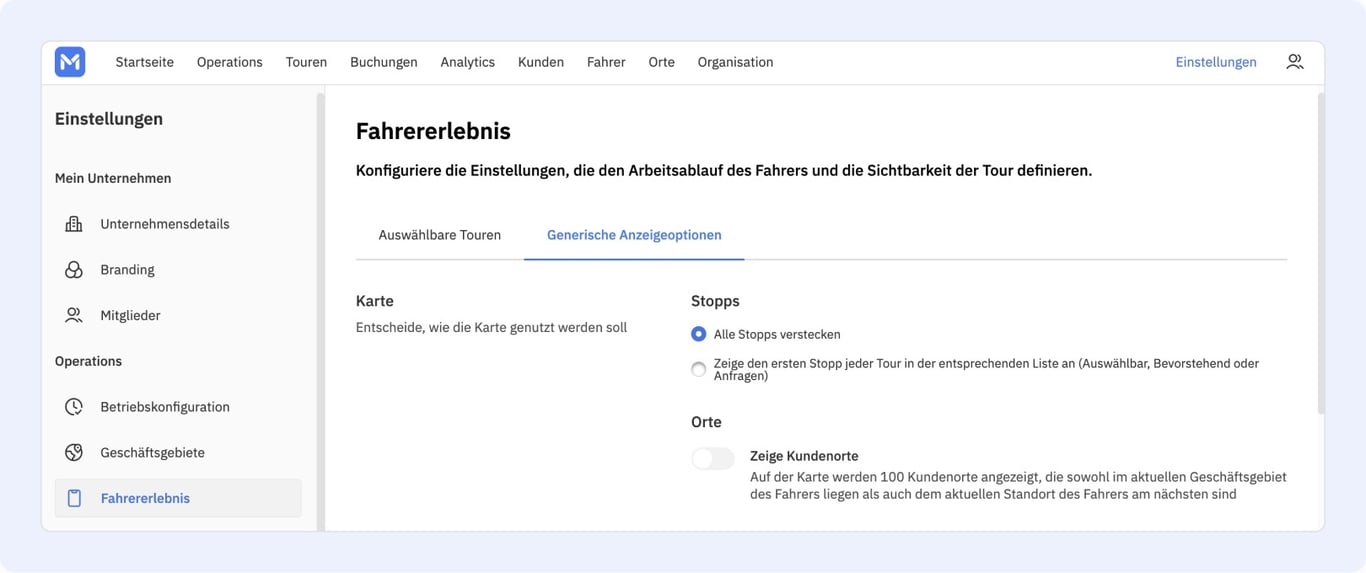Select 'Alle Stopps verstecken' radio option

click(x=698, y=334)
